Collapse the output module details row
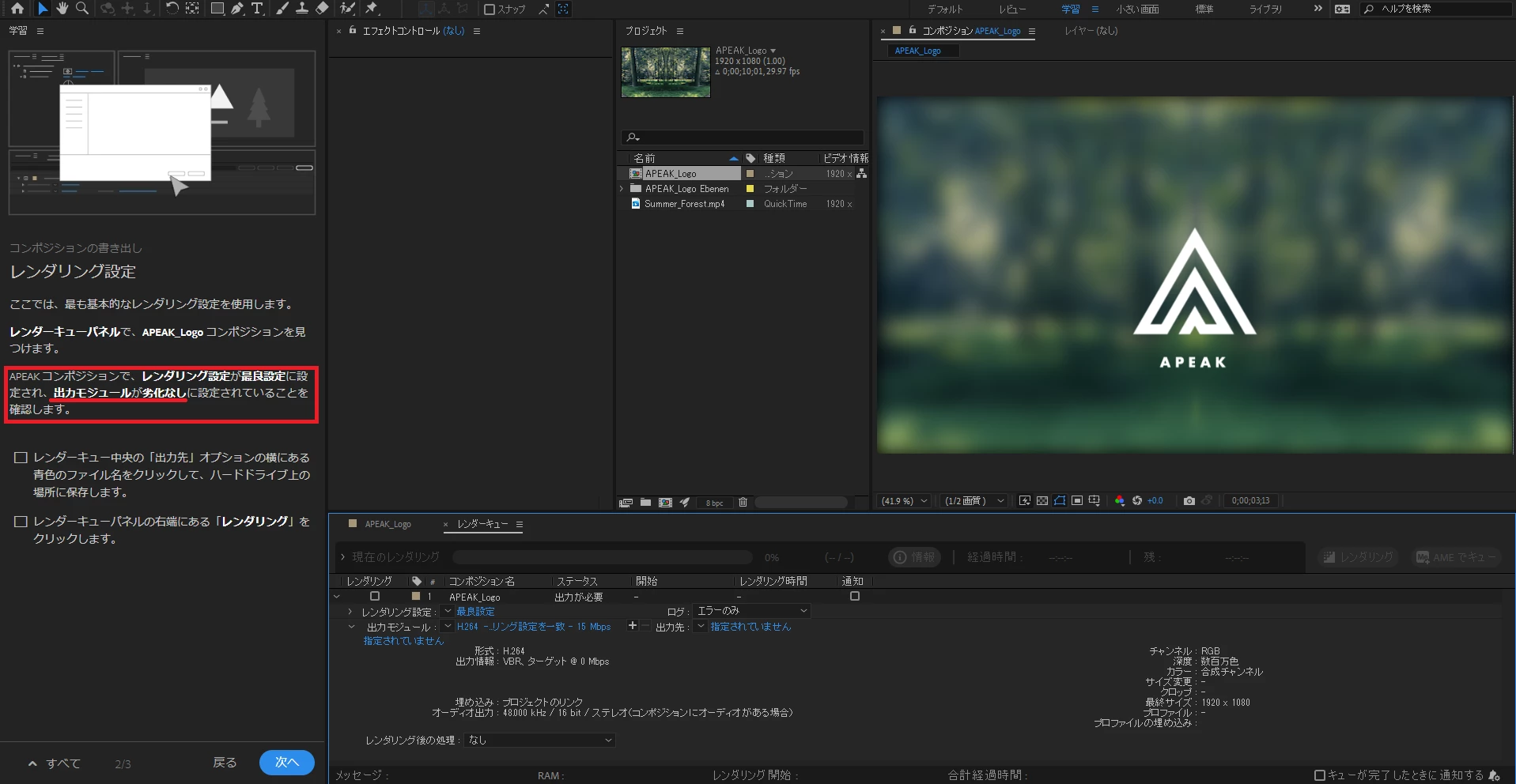The height and width of the screenshot is (784, 1516). [351, 627]
